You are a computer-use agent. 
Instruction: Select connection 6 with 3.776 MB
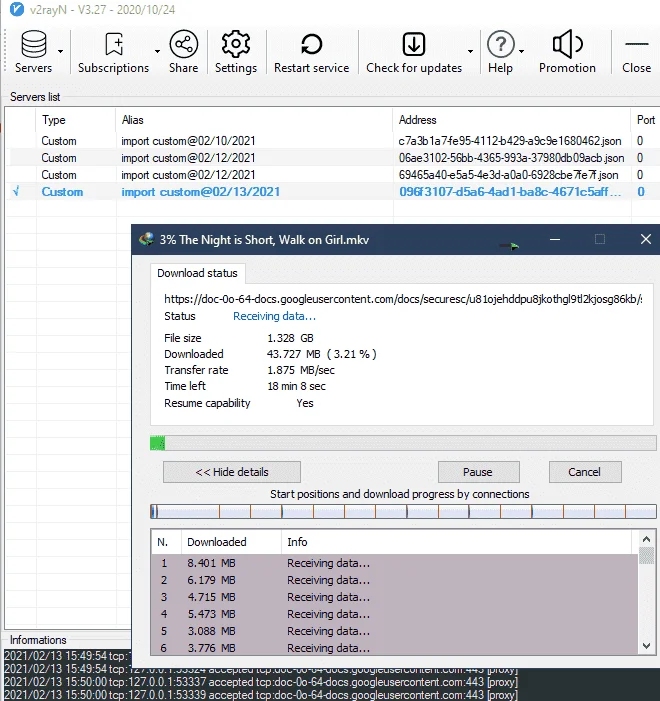[394, 648]
